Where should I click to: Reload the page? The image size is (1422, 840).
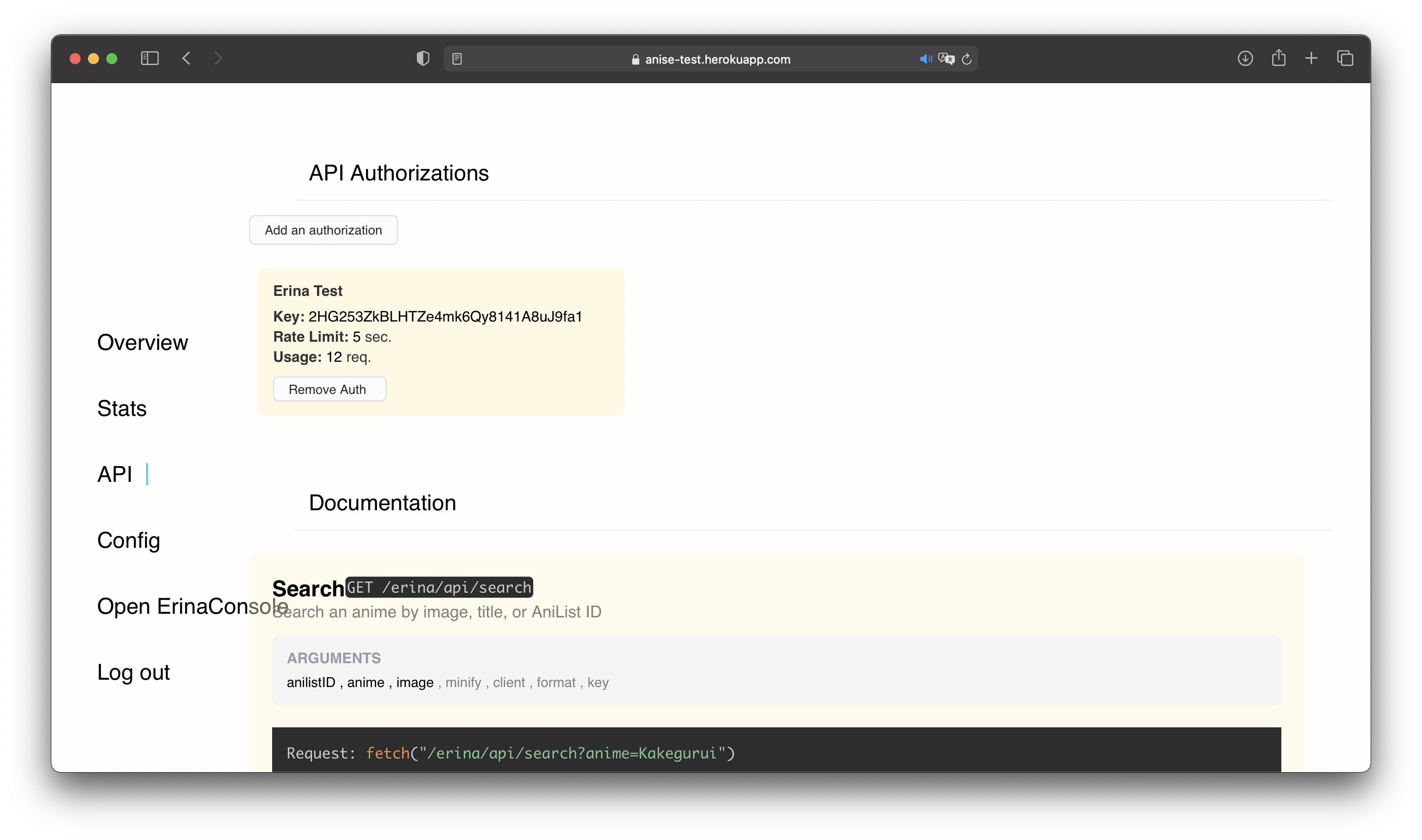(x=967, y=59)
